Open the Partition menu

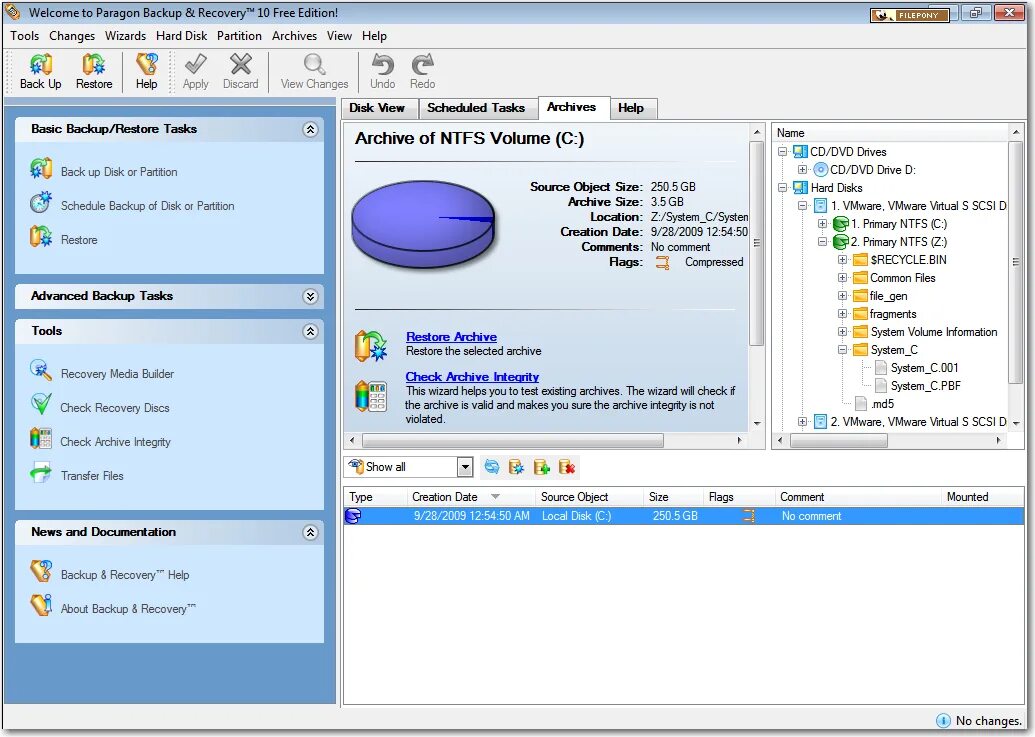239,36
